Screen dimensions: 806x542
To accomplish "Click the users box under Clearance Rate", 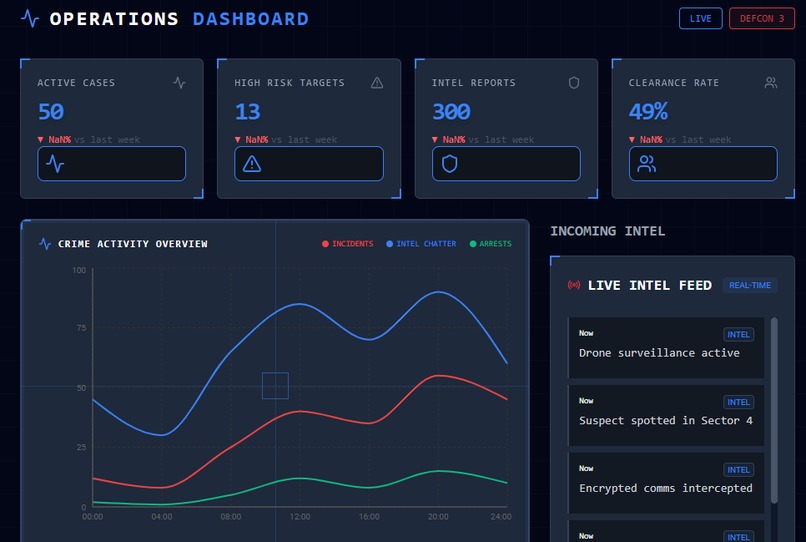I will coord(703,164).
